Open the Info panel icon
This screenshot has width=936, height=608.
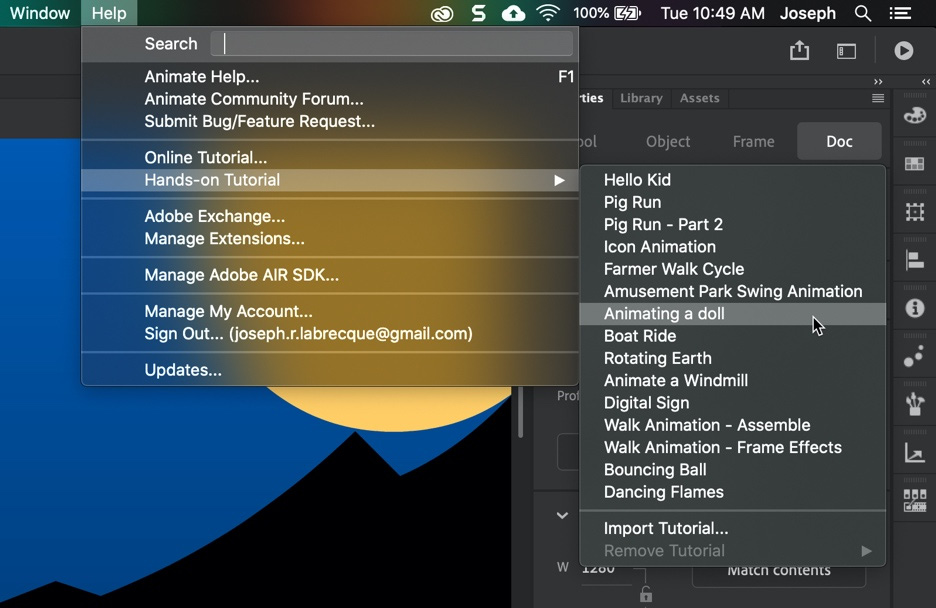pyautogui.click(x=915, y=308)
